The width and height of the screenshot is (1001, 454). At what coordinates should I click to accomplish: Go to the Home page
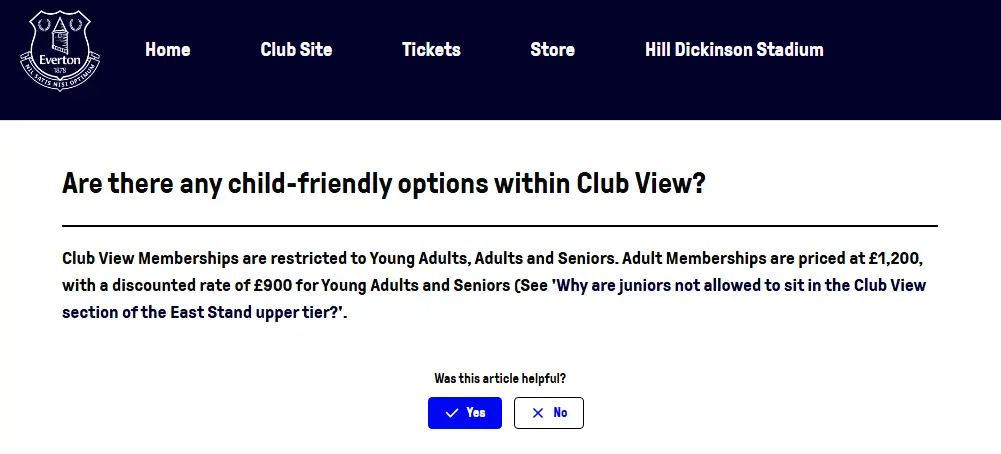pos(167,50)
